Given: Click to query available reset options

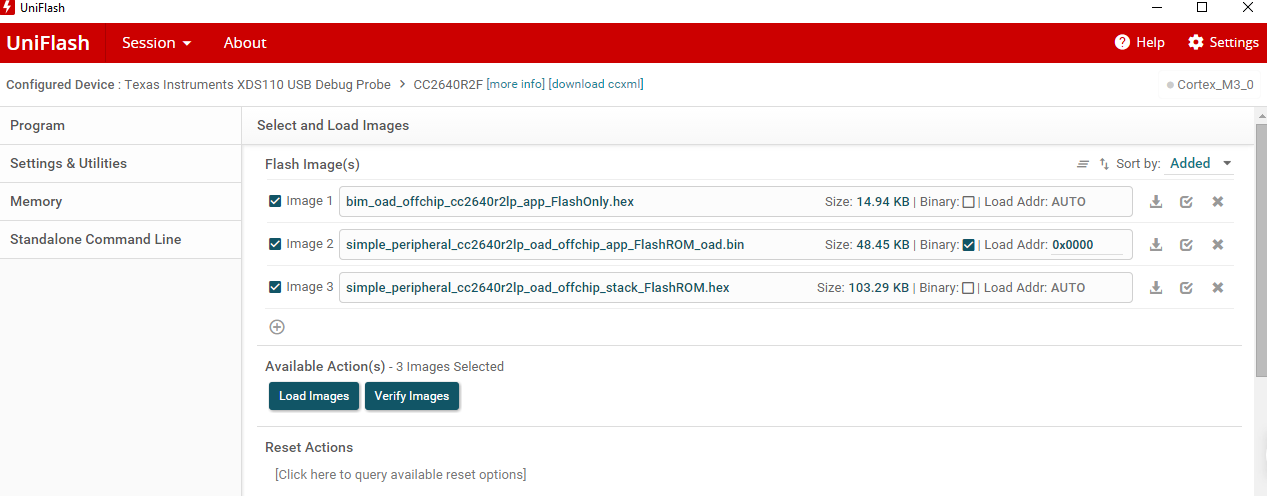Looking at the screenshot, I should pyautogui.click(x=400, y=474).
